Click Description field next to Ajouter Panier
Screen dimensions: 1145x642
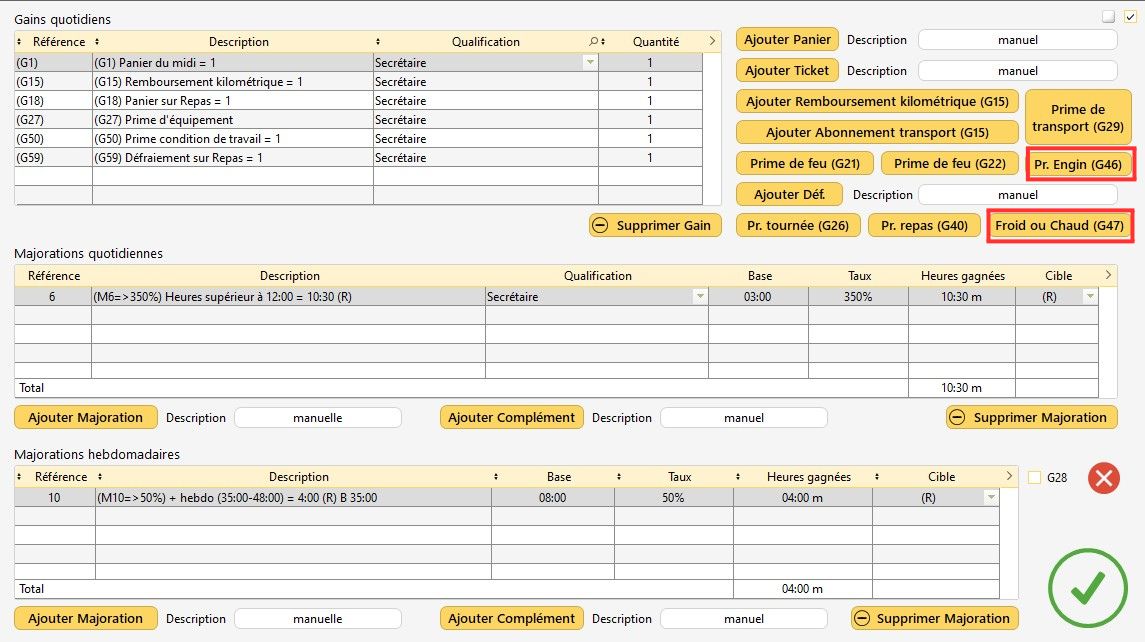coord(1017,40)
